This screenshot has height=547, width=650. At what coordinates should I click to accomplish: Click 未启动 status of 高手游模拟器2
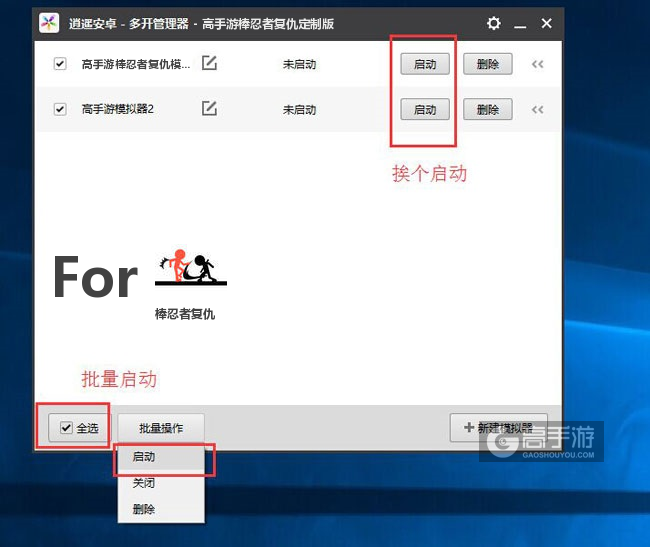point(299,110)
